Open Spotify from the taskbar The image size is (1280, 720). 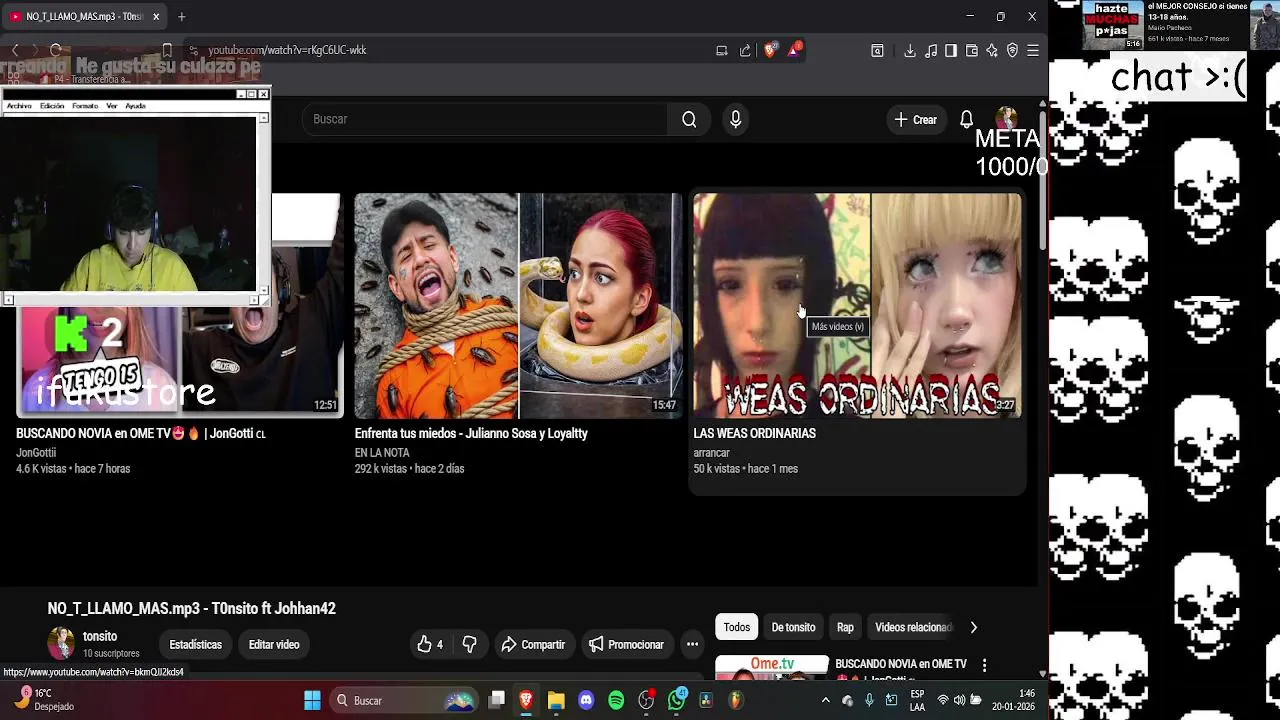616,700
